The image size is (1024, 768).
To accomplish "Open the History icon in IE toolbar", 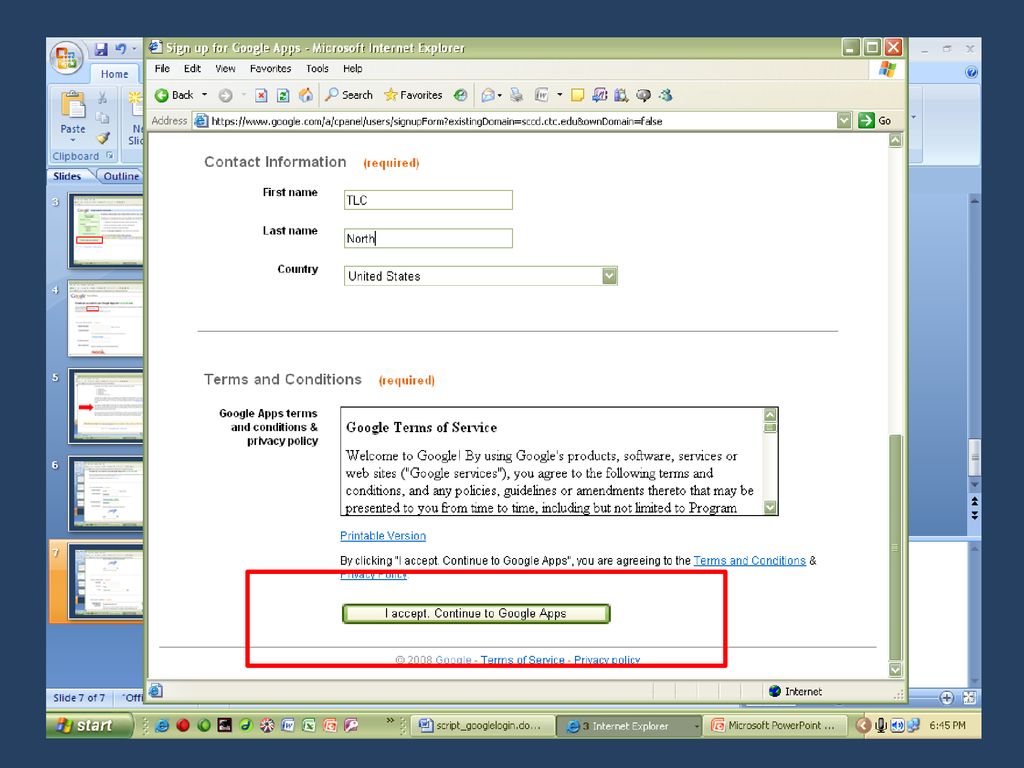I will click(x=461, y=95).
